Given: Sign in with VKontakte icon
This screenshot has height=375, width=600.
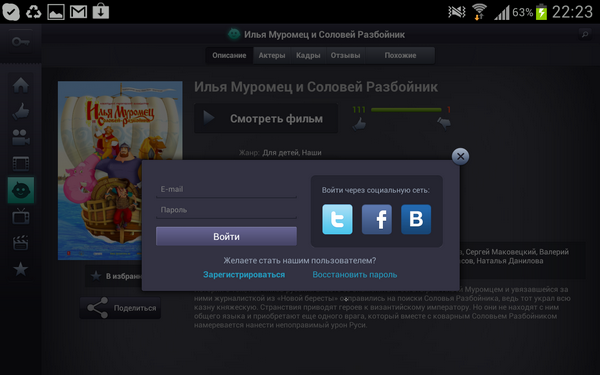Looking at the screenshot, I should [416, 219].
